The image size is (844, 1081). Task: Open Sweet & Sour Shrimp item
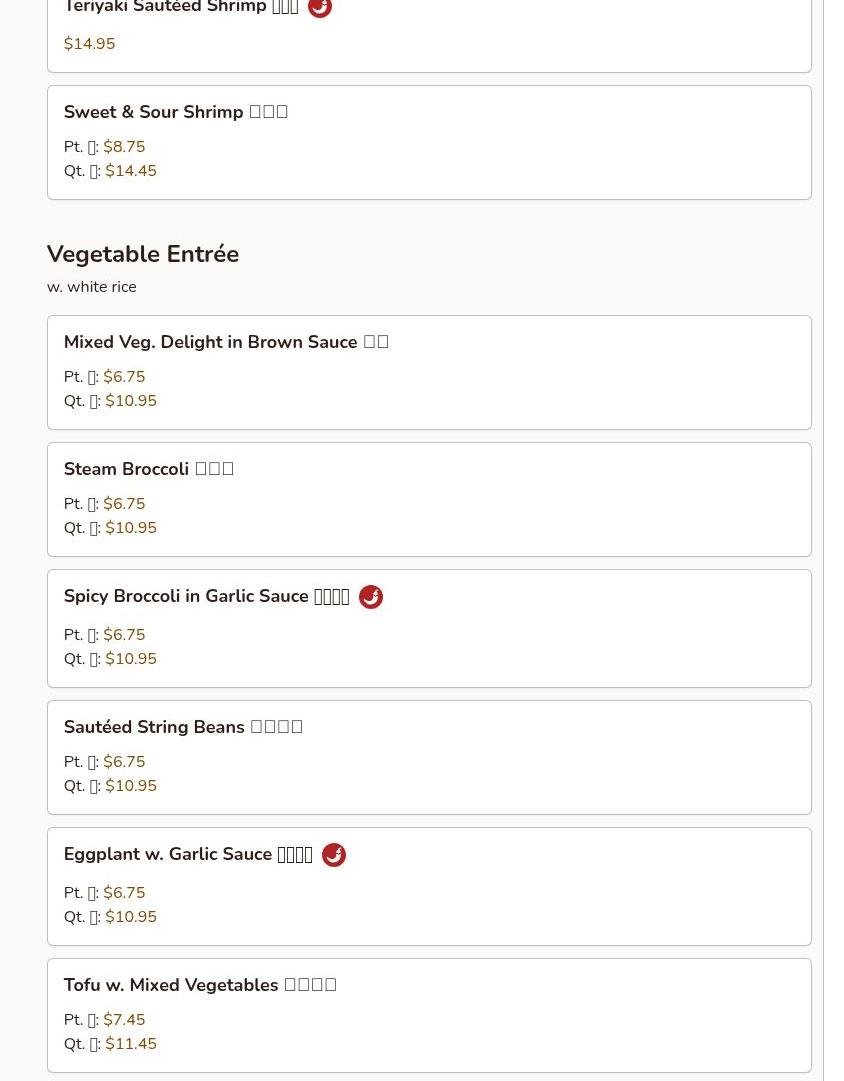click(x=176, y=112)
